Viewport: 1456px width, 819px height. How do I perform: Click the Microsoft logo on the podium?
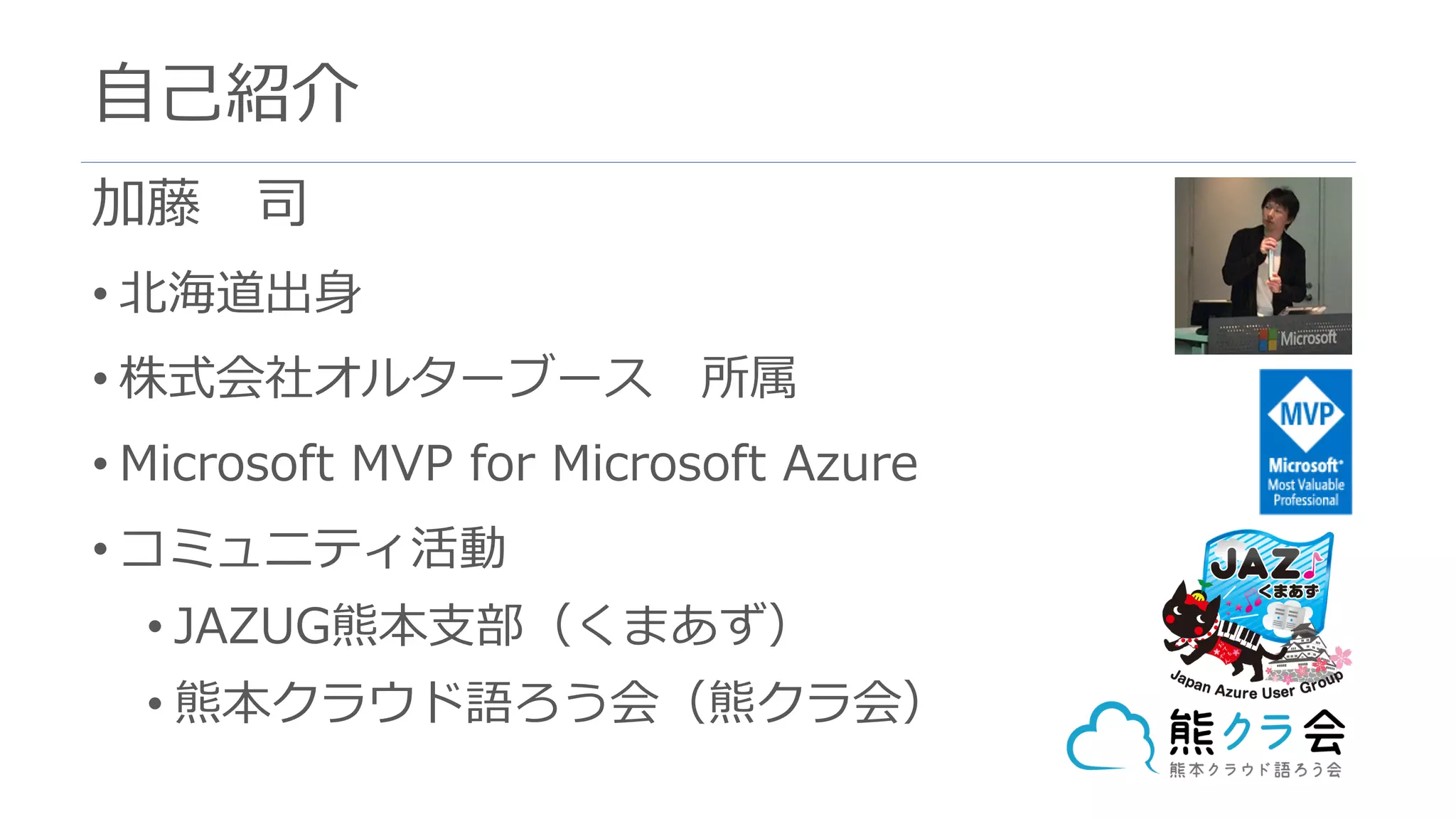[x=1299, y=338]
